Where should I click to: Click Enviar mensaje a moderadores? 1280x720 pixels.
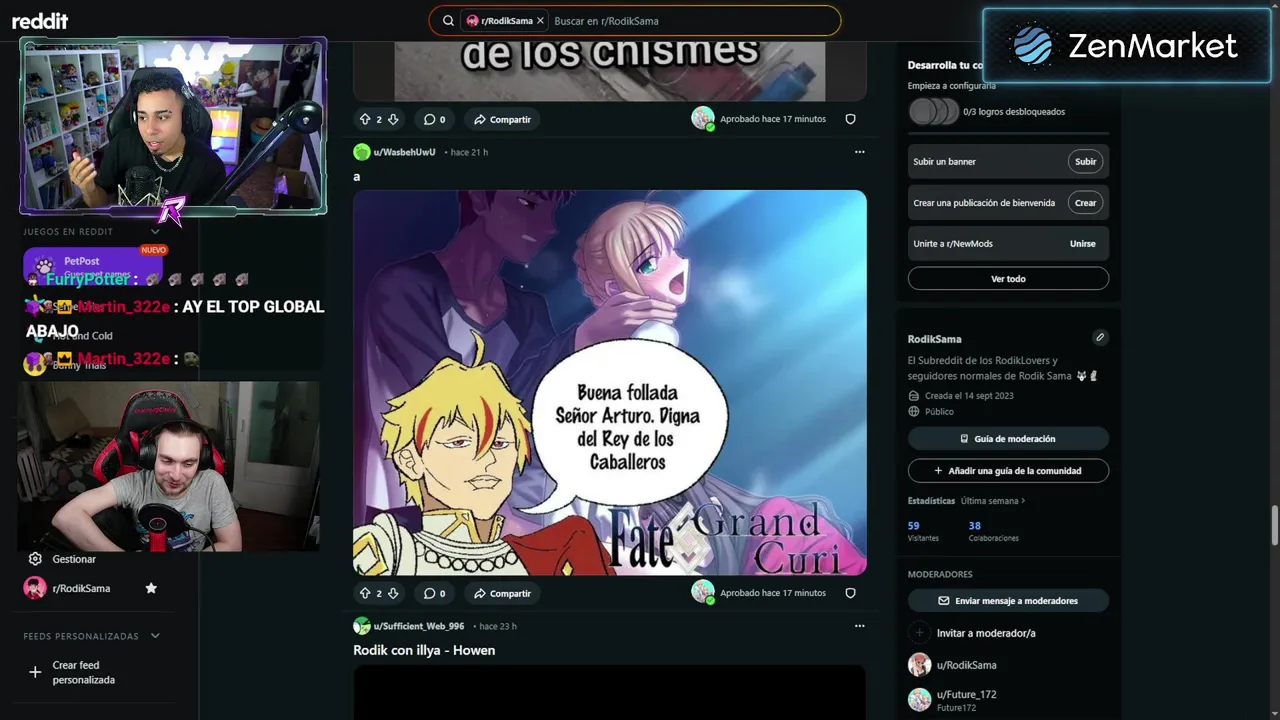click(x=1008, y=601)
